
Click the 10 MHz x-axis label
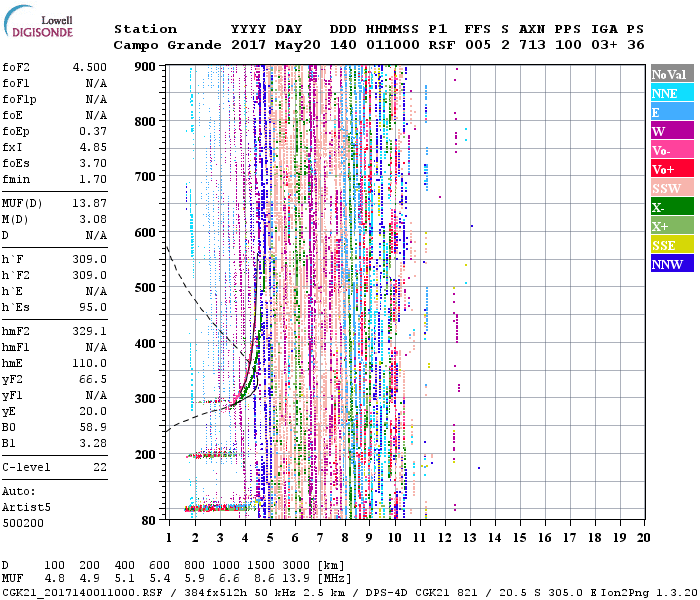(395, 538)
